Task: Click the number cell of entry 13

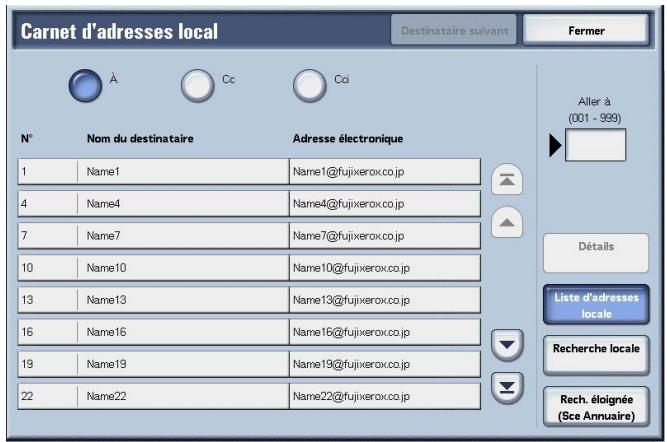Action: [x=48, y=300]
